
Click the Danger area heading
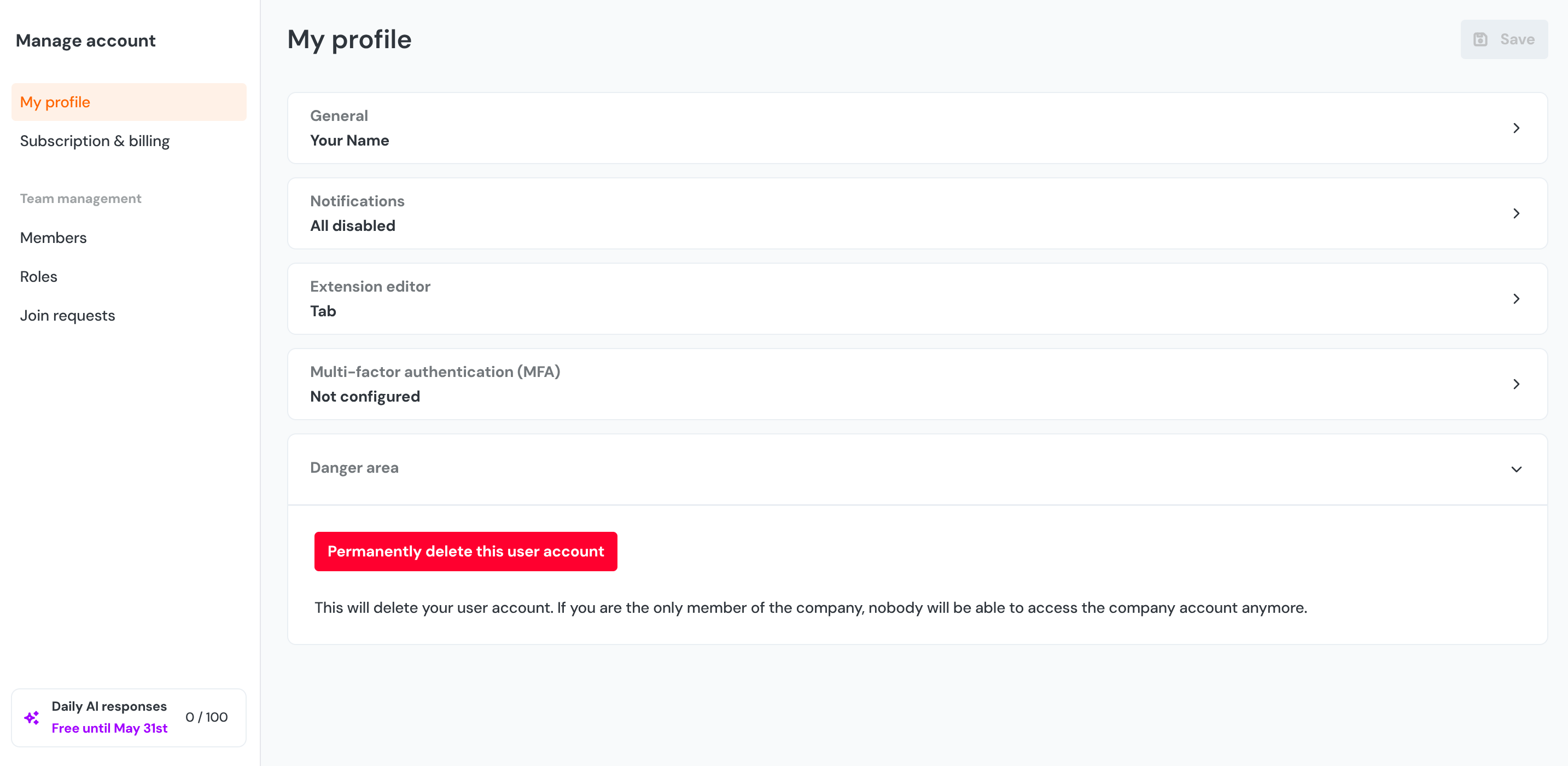point(354,468)
